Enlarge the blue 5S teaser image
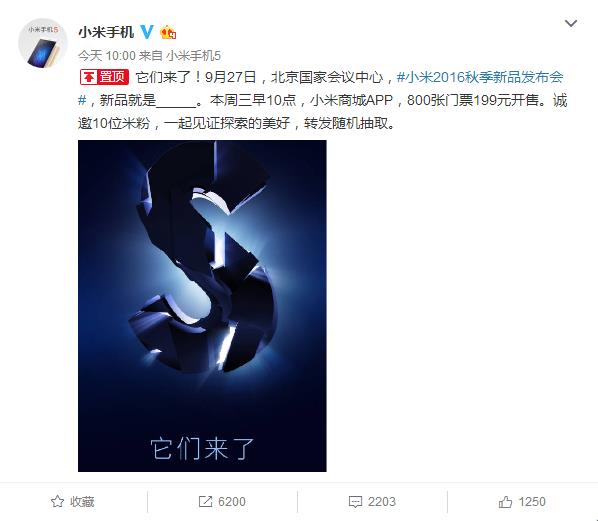Image resolution: width=598 pixels, height=521 pixels. point(202,306)
